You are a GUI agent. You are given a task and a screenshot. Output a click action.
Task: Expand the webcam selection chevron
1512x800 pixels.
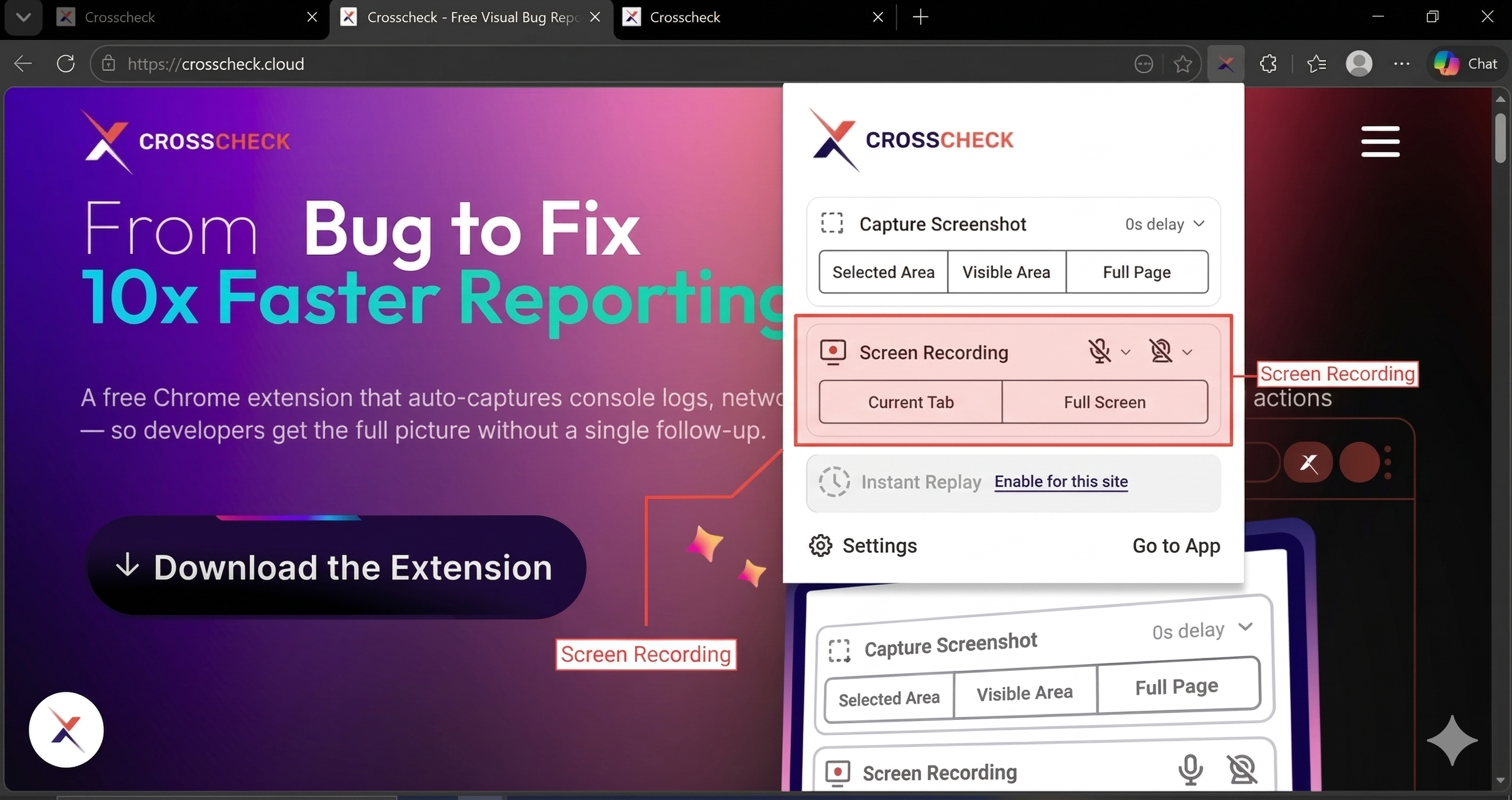click(1188, 352)
